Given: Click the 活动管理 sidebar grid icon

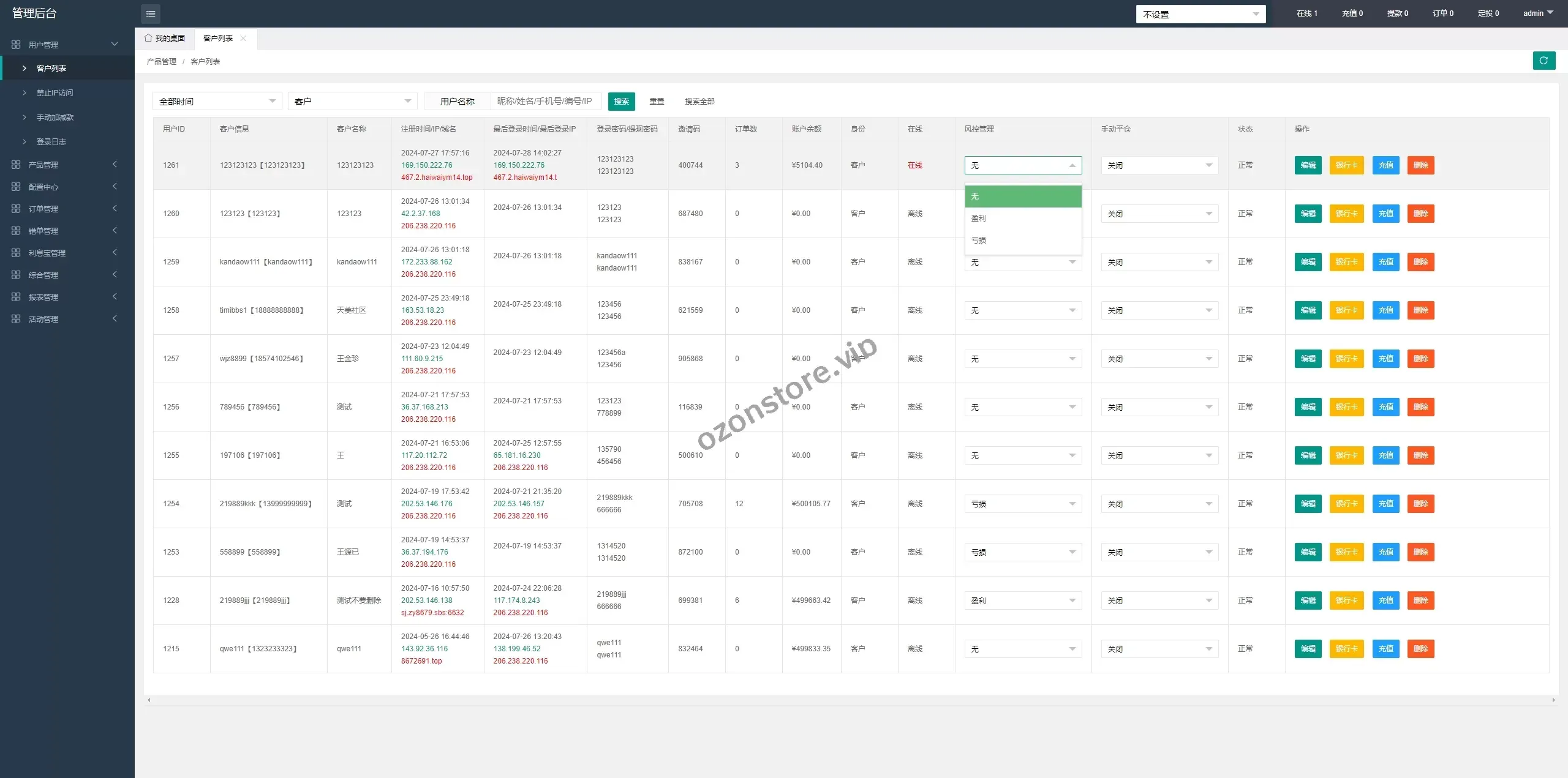Looking at the screenshot, I should 16,319.
